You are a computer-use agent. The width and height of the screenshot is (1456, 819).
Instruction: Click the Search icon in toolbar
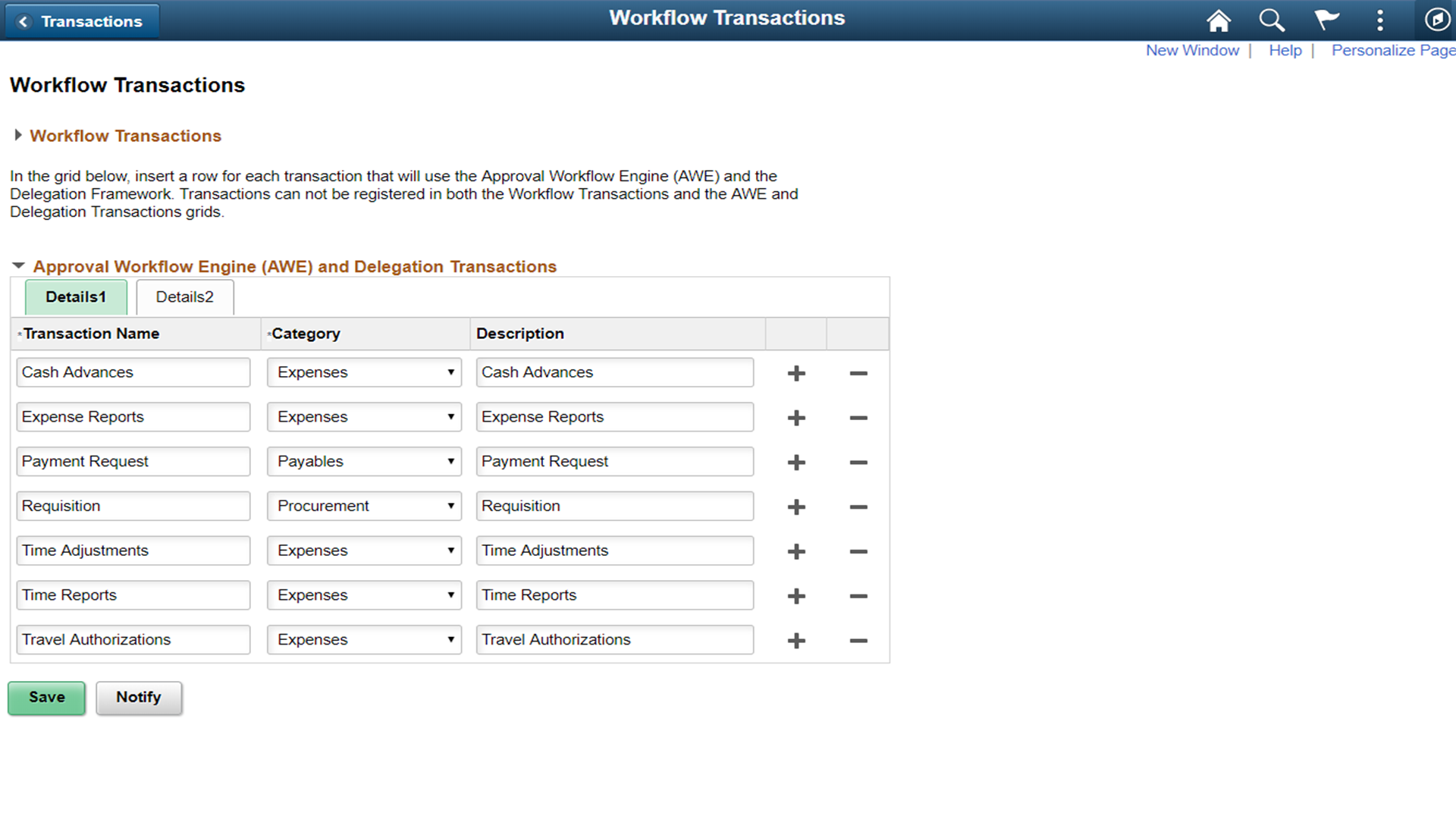1273,19
